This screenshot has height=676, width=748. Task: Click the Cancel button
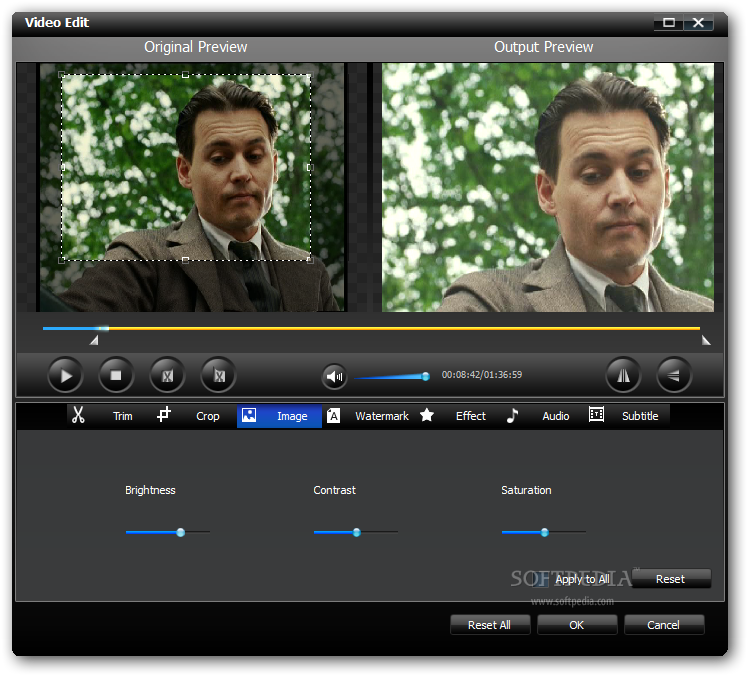pyautogui.click(x=664, y=624)
